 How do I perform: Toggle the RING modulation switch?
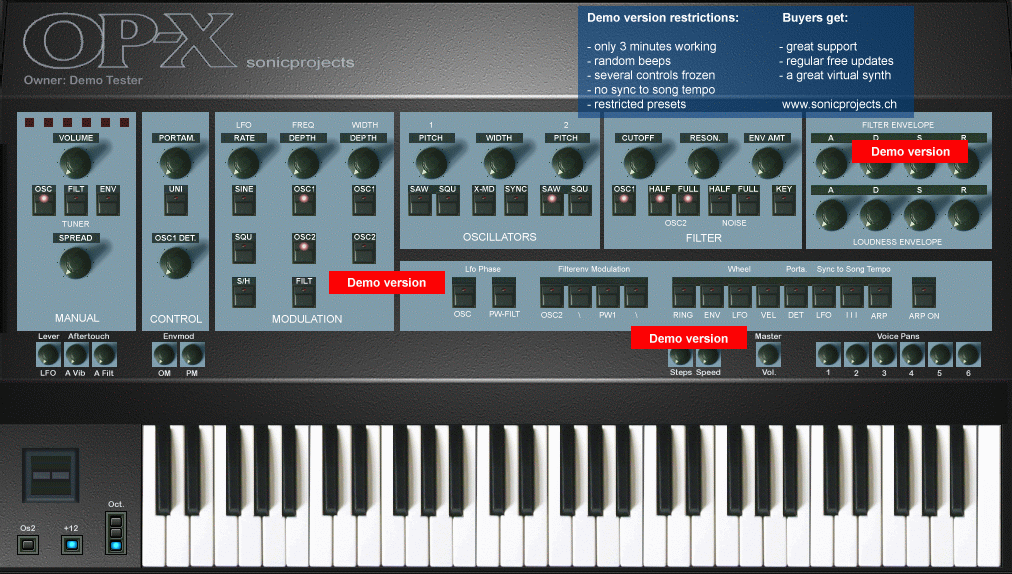683,295
